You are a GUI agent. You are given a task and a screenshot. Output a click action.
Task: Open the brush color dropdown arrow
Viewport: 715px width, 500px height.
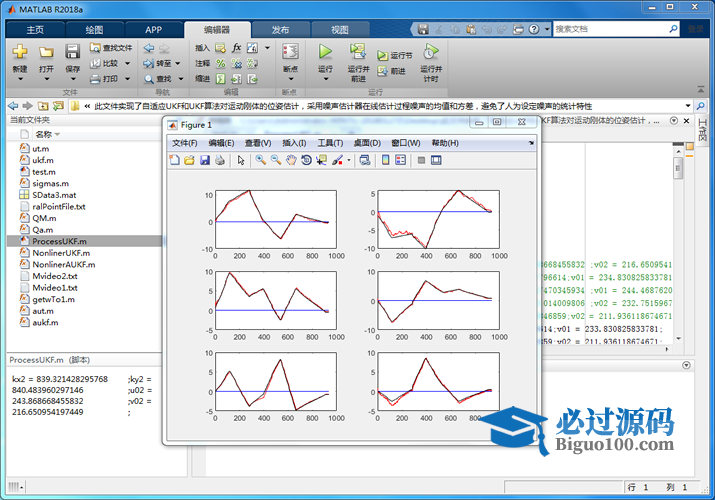point(349,160)
